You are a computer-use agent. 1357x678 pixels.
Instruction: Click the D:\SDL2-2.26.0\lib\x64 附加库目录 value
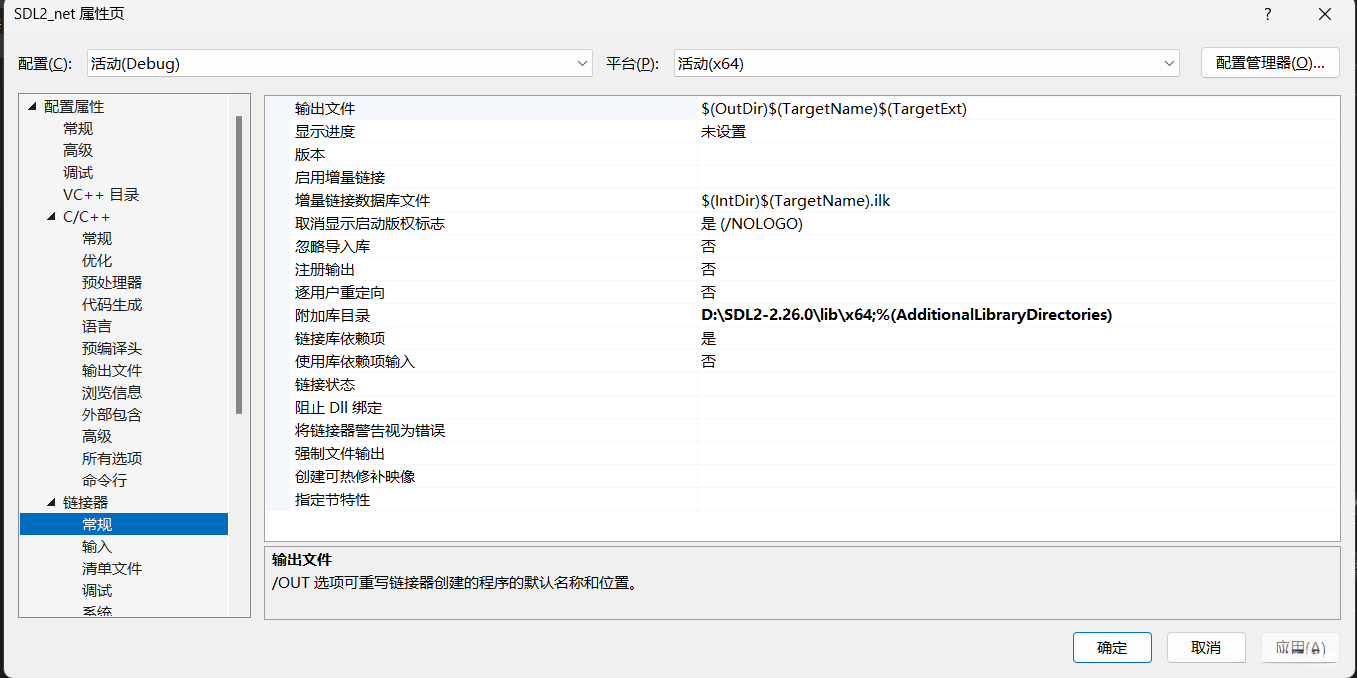click(x=907, y=315)
